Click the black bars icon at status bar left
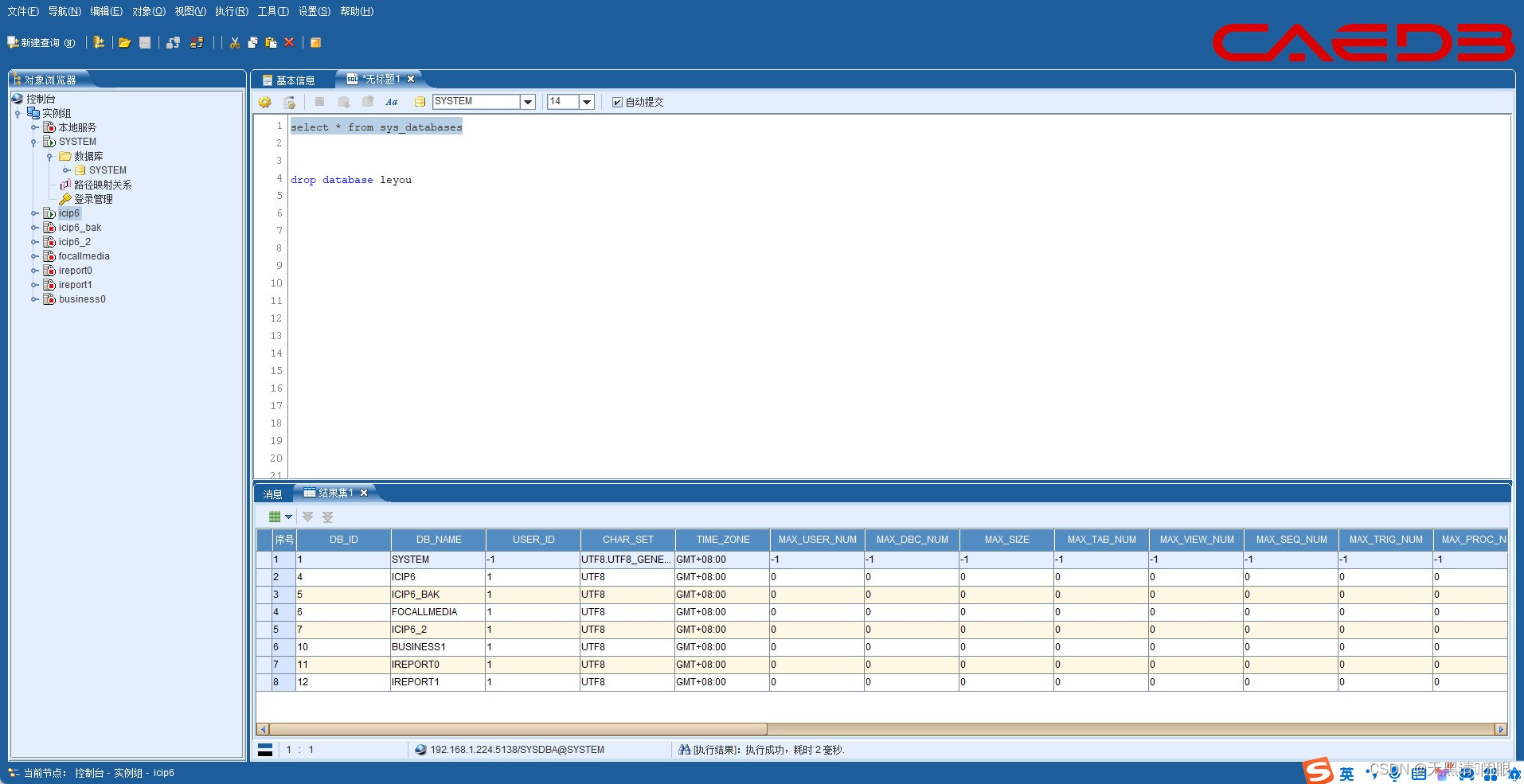Screen dimensions: 1524x784 point(265,750)
